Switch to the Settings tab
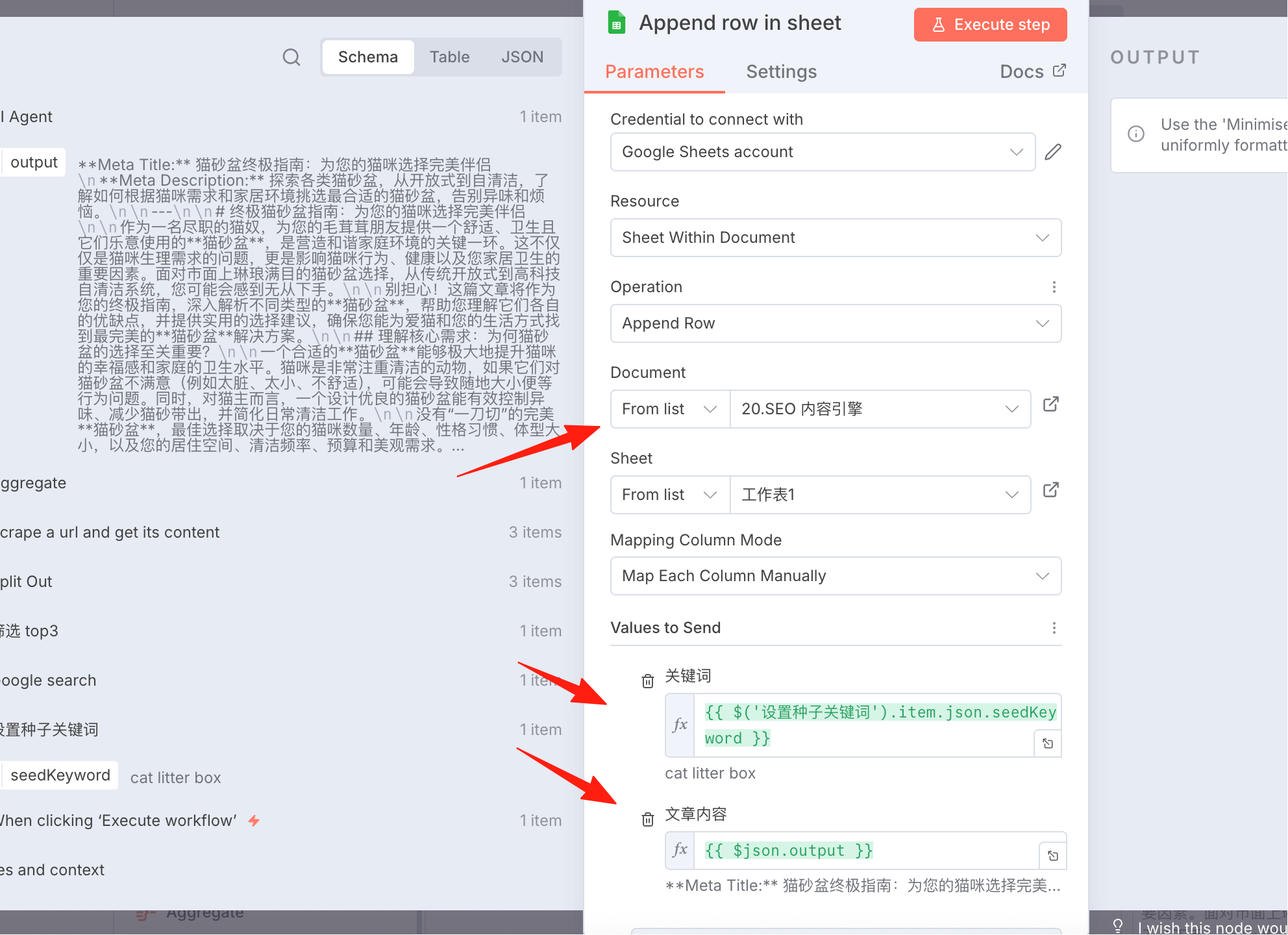1288x935 pixels. [781, 71]
